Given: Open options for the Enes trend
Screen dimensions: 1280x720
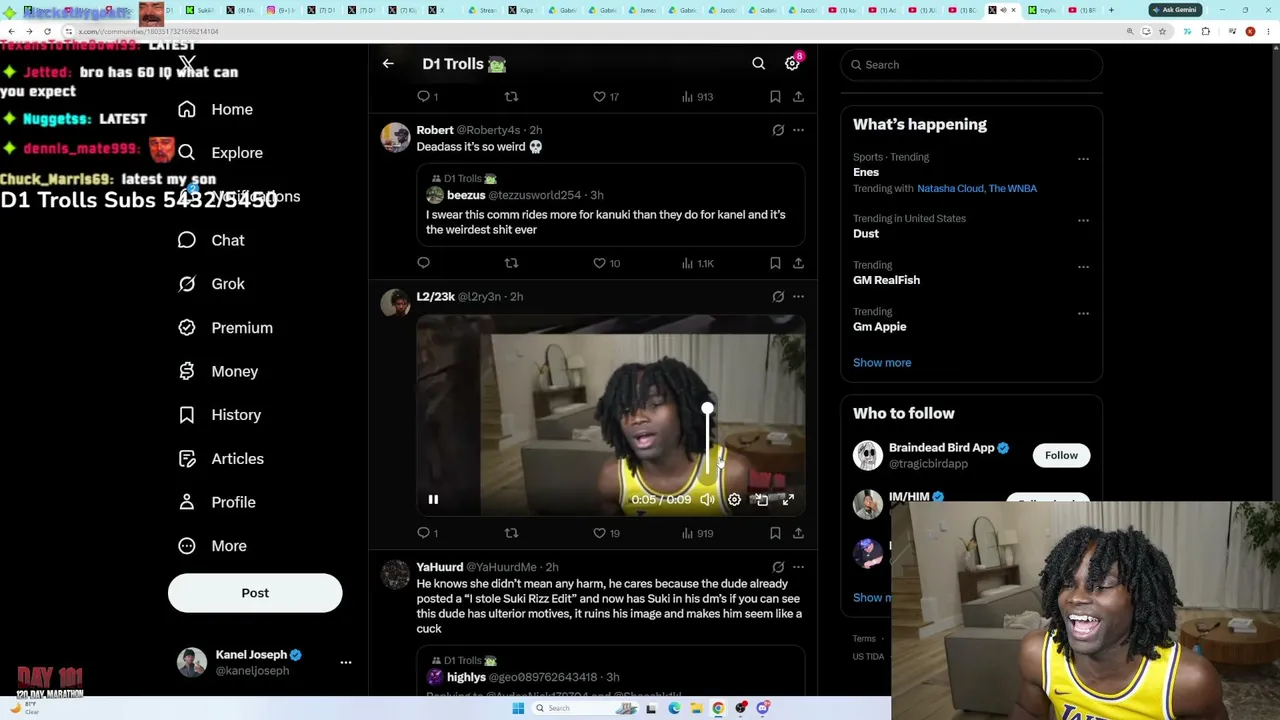Looking at the screenshot, I should pos(1083,158).
